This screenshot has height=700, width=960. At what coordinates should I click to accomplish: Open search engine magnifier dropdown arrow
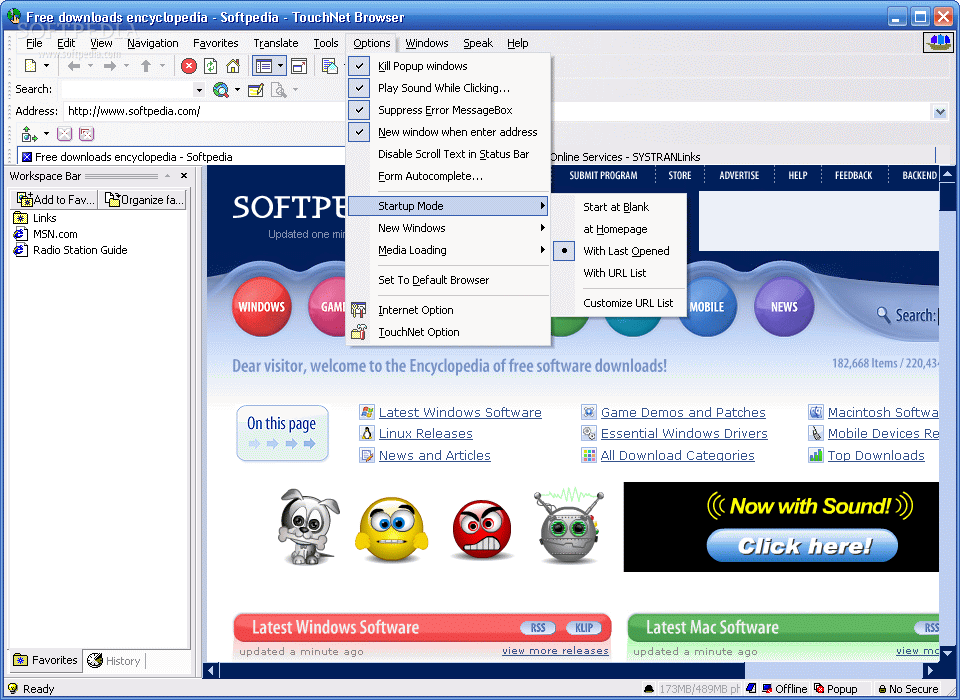237,90
